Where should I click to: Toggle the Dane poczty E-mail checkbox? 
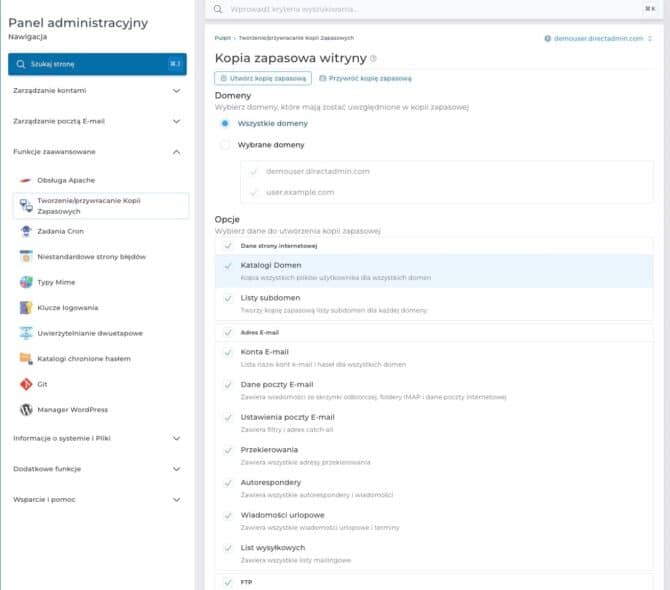coord(228,385)
